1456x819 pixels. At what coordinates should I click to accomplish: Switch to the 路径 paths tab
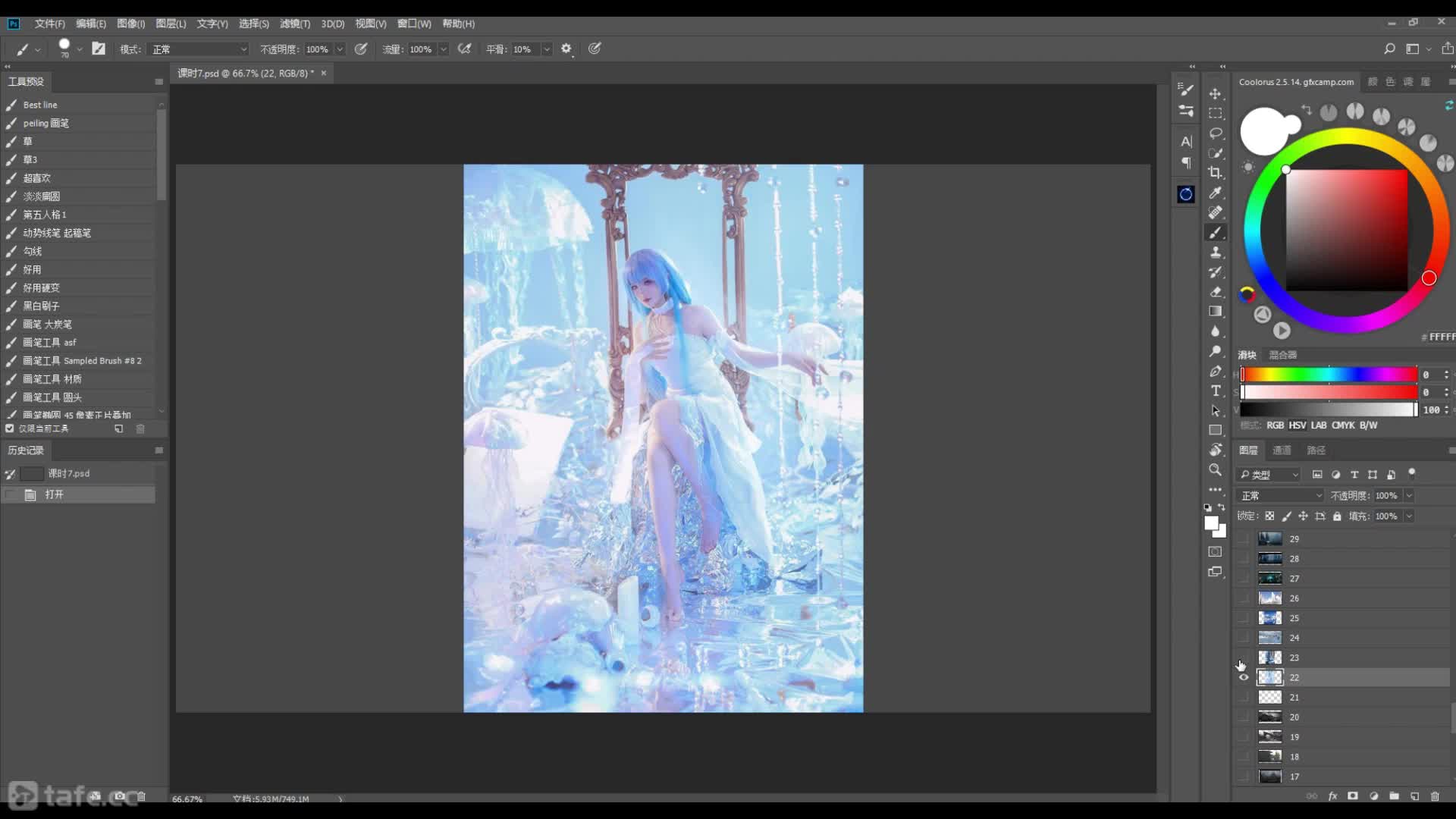coord(1316,450)
